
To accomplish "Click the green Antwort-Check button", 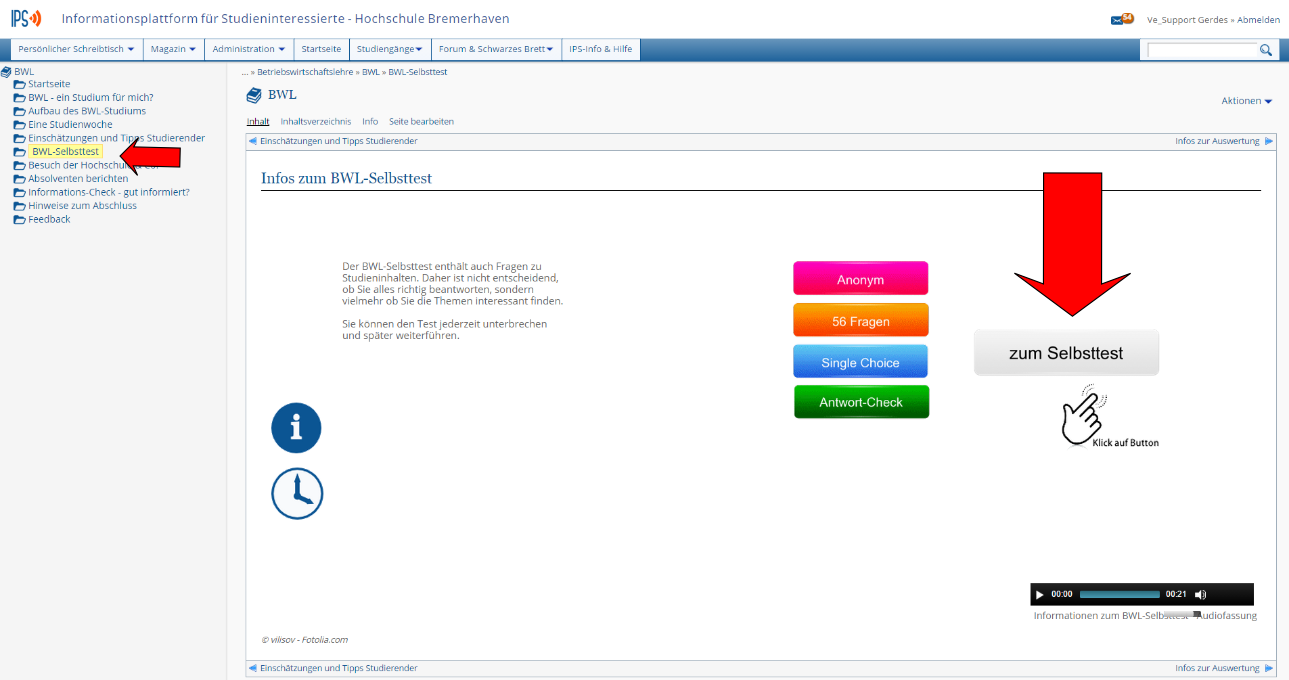I will click(x=861, y=402).
